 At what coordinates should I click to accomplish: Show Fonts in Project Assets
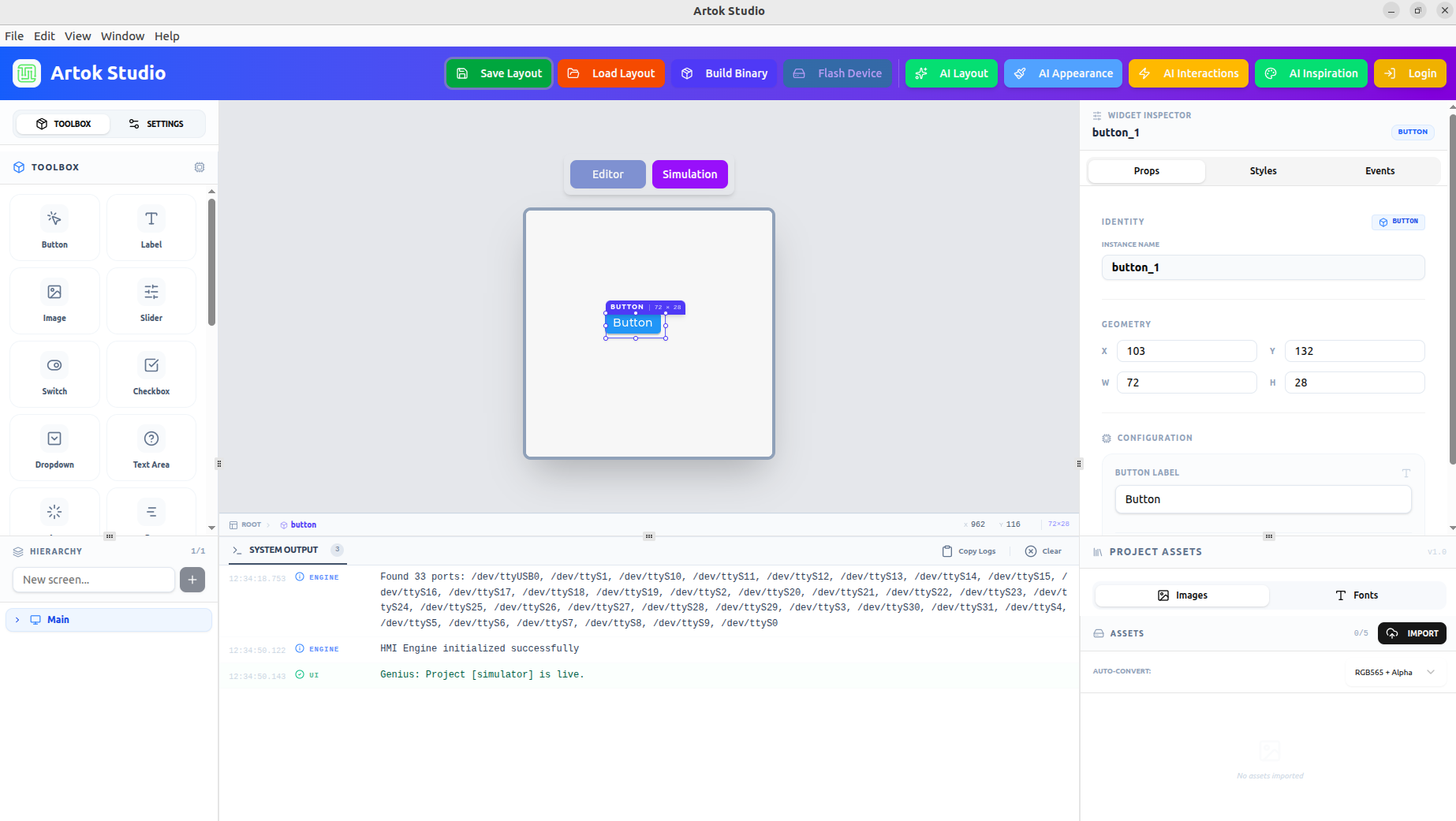pyautogui.click(x=1357, y=595)
